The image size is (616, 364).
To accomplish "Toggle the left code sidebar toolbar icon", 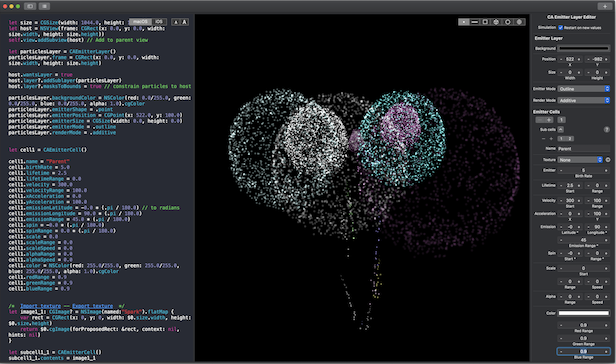I will [30, 6].
